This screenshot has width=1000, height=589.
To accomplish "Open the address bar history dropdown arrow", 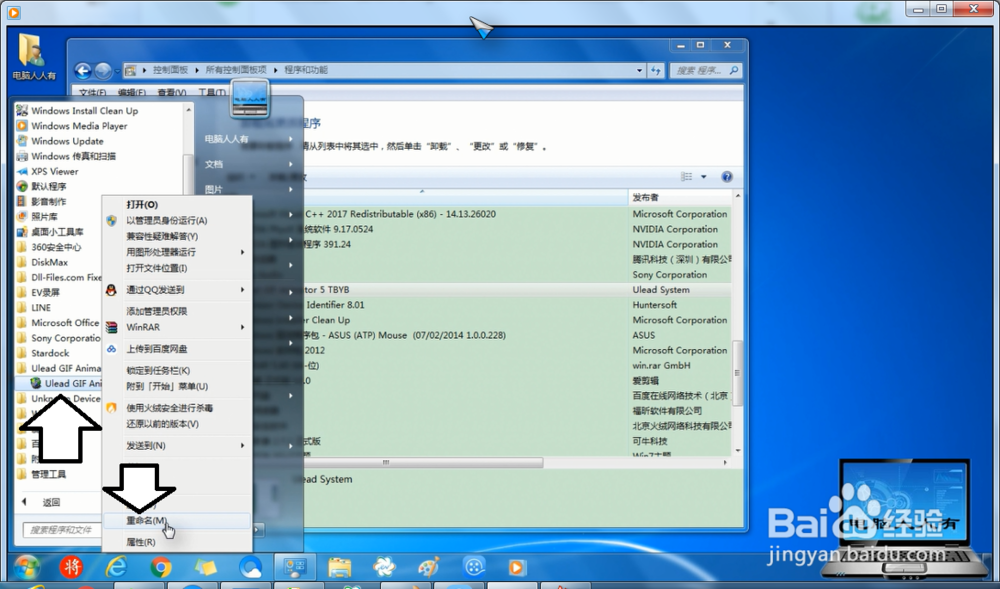I will click(x=639, y=70).
